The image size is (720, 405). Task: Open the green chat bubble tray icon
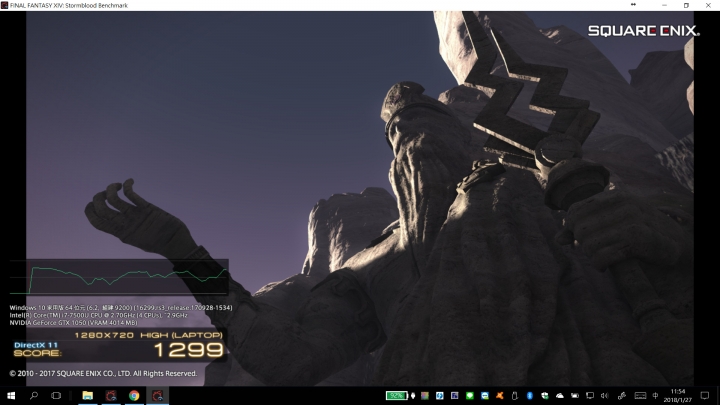coord(469,395)
